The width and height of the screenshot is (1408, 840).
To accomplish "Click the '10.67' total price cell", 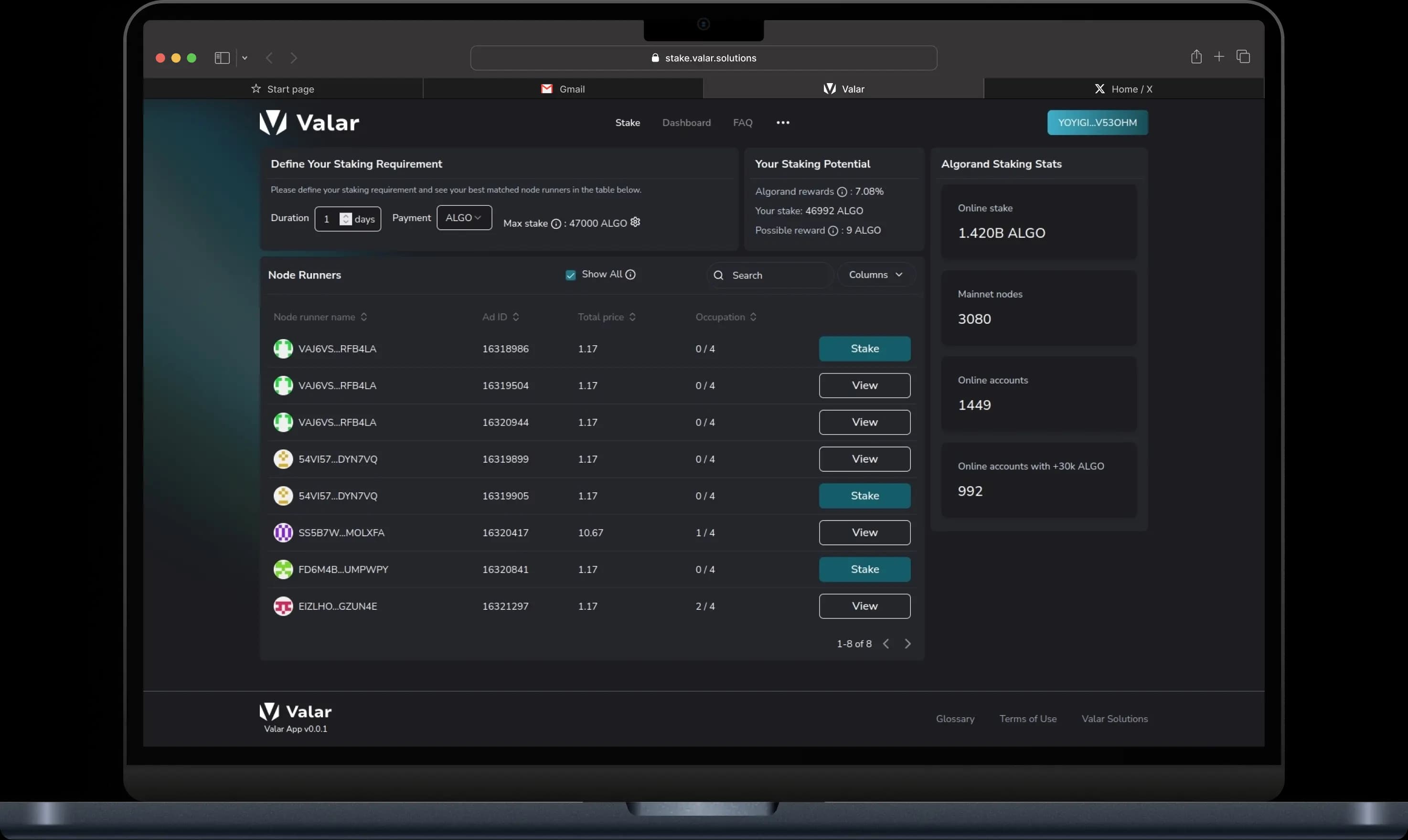I will [590, 532].
